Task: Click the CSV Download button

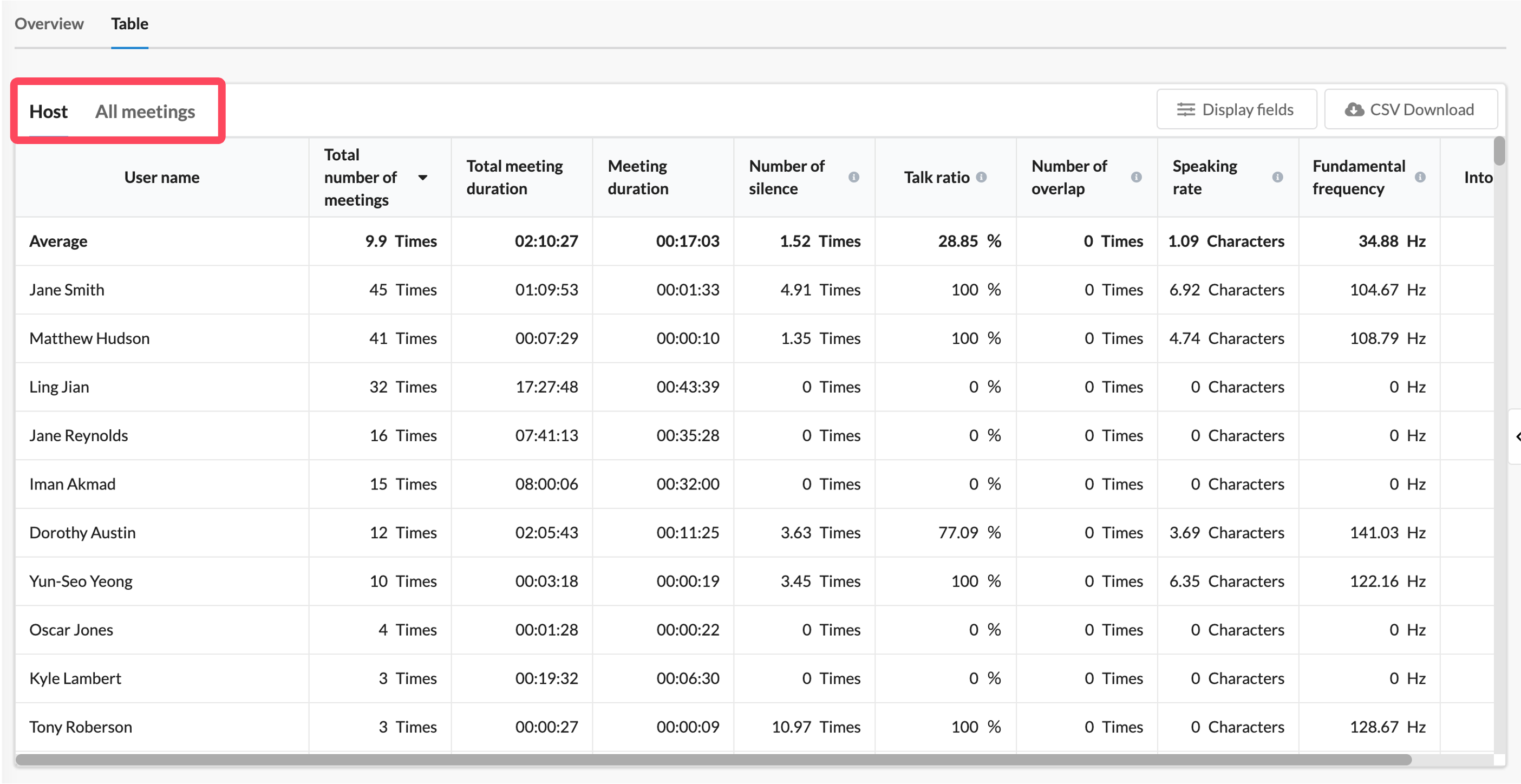Action: (x=1410, y=110)
